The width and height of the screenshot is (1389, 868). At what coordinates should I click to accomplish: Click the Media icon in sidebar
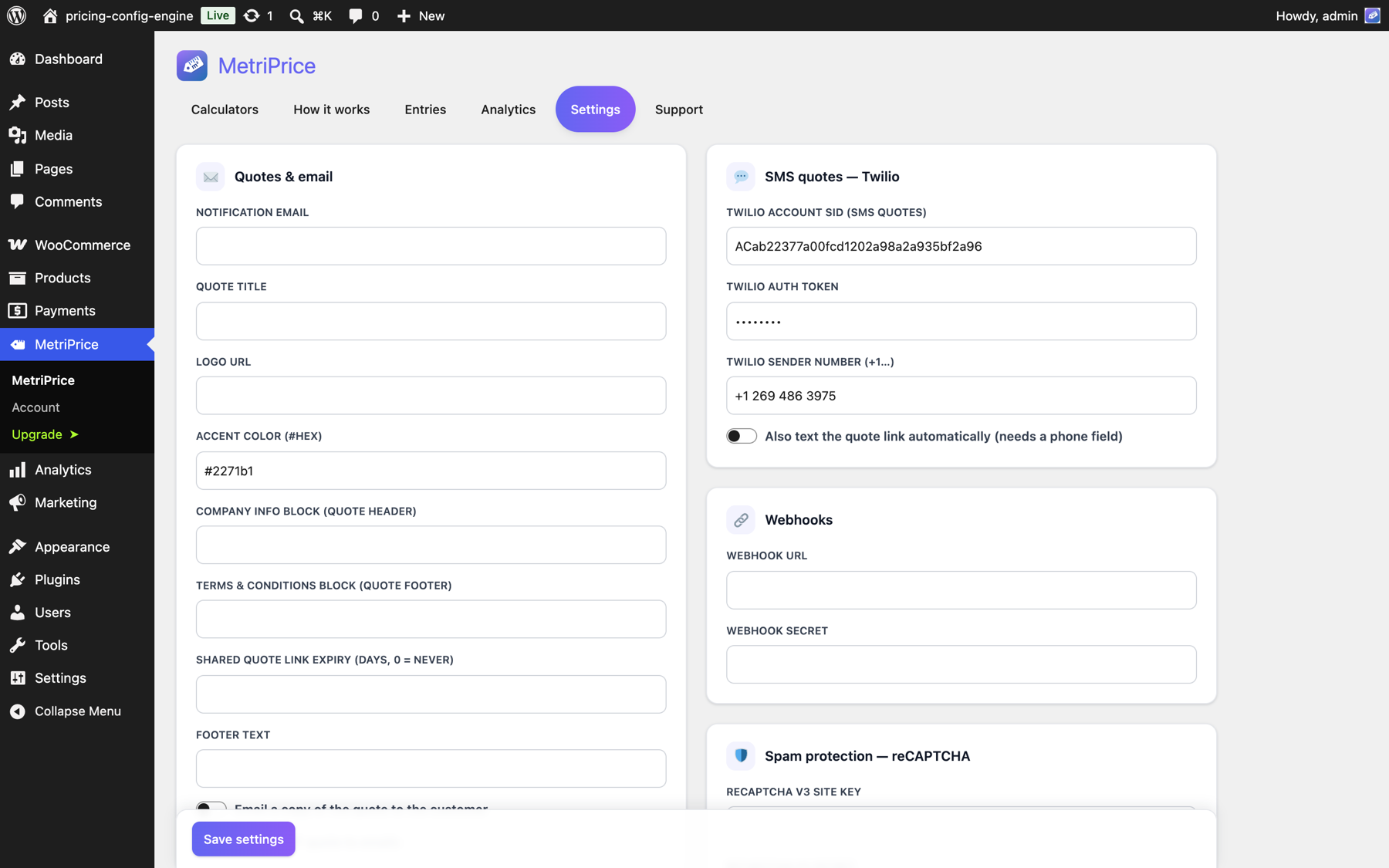tap(18, 135)
